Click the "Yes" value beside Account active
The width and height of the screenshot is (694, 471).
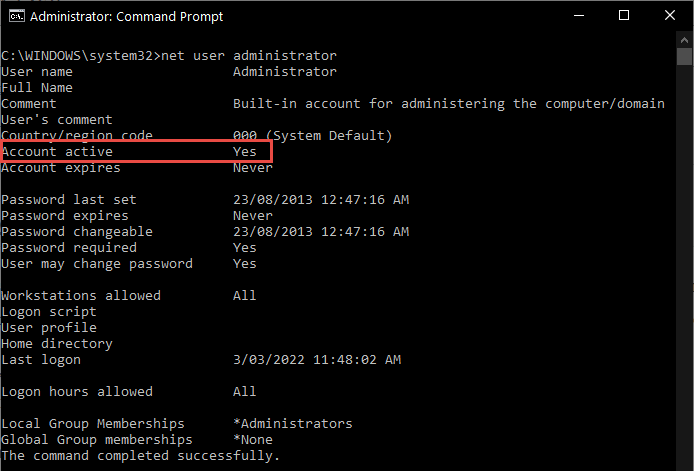coord(245,152)
